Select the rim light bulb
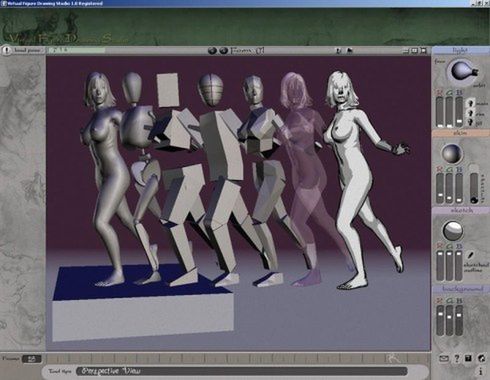 [471, 113]
